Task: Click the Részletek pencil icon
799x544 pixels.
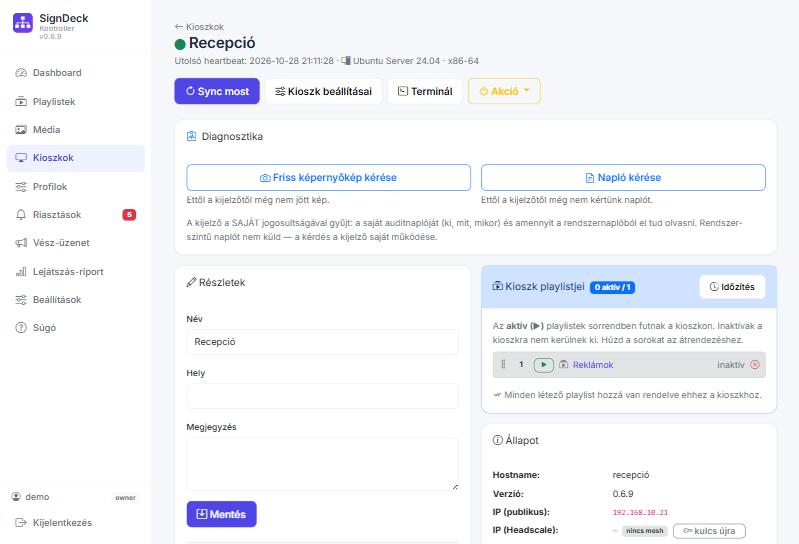Action: pos(192,282)
